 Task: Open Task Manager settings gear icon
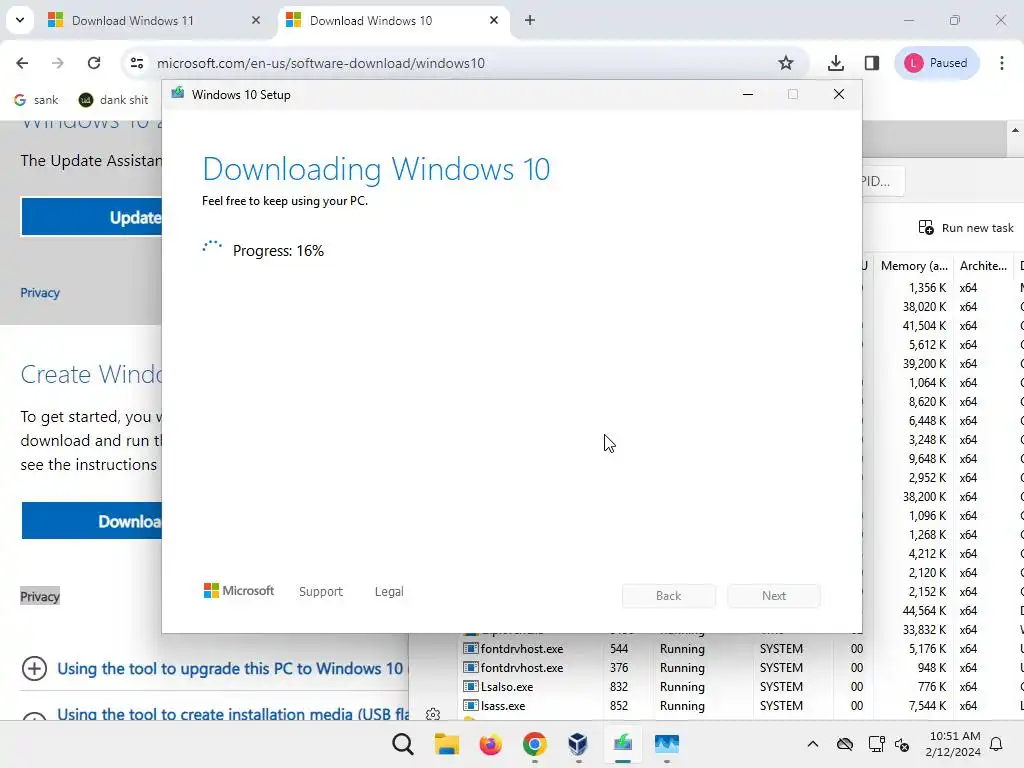pyautogui.click(x=433, y=714)
